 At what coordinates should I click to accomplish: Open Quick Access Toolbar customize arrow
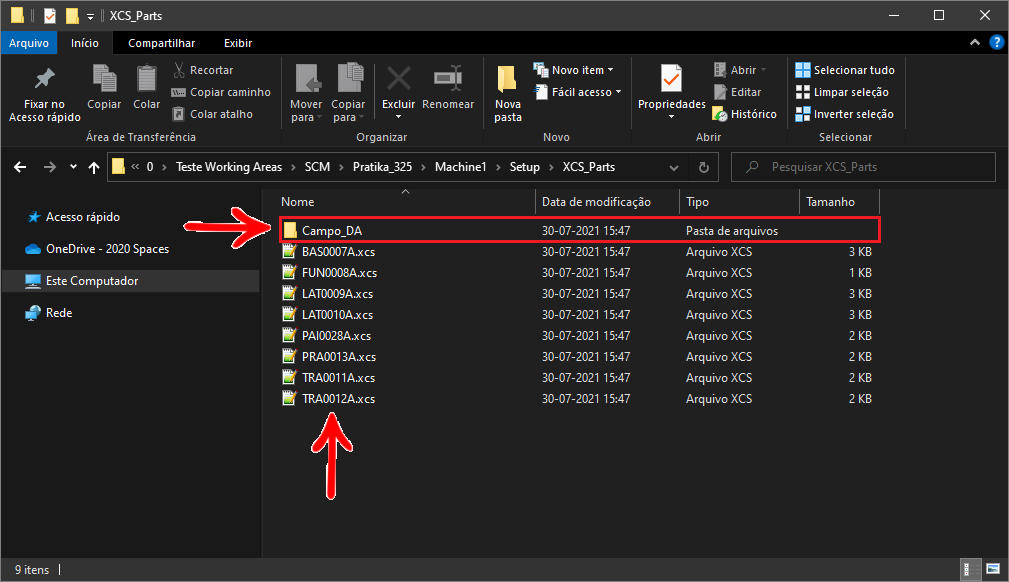coord(90,15)
